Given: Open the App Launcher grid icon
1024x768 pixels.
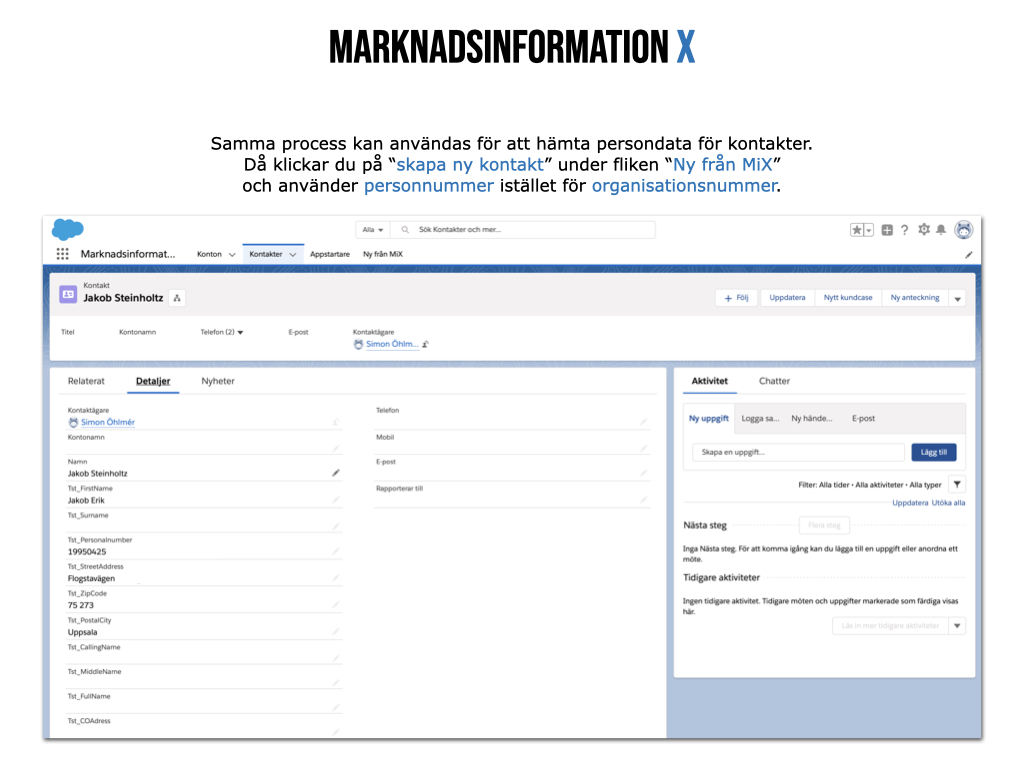Looking at the screenshot, I should pyautogui.click(x=63, y=254).
